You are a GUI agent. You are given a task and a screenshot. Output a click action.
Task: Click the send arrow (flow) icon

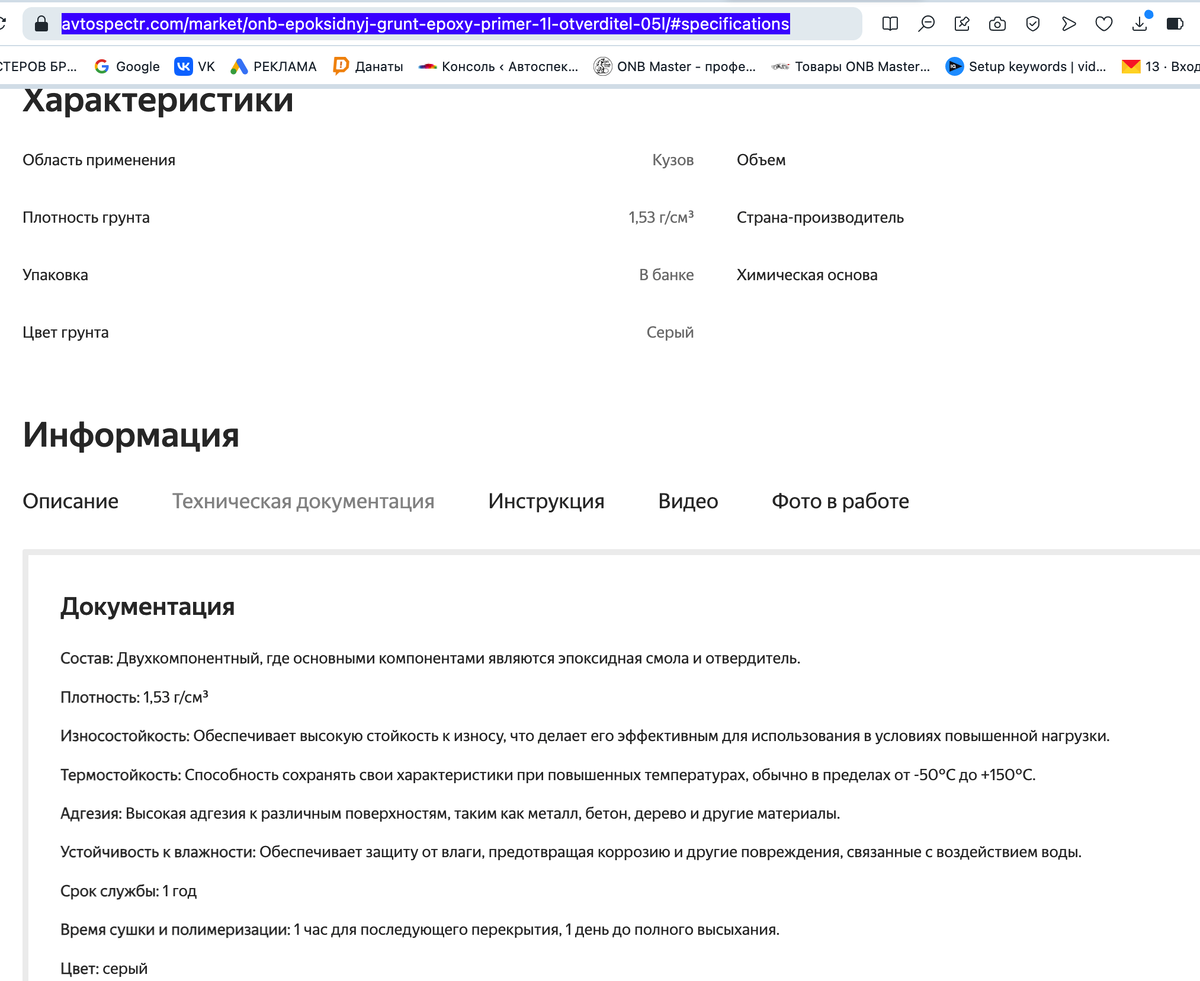tap(1068, 23)
